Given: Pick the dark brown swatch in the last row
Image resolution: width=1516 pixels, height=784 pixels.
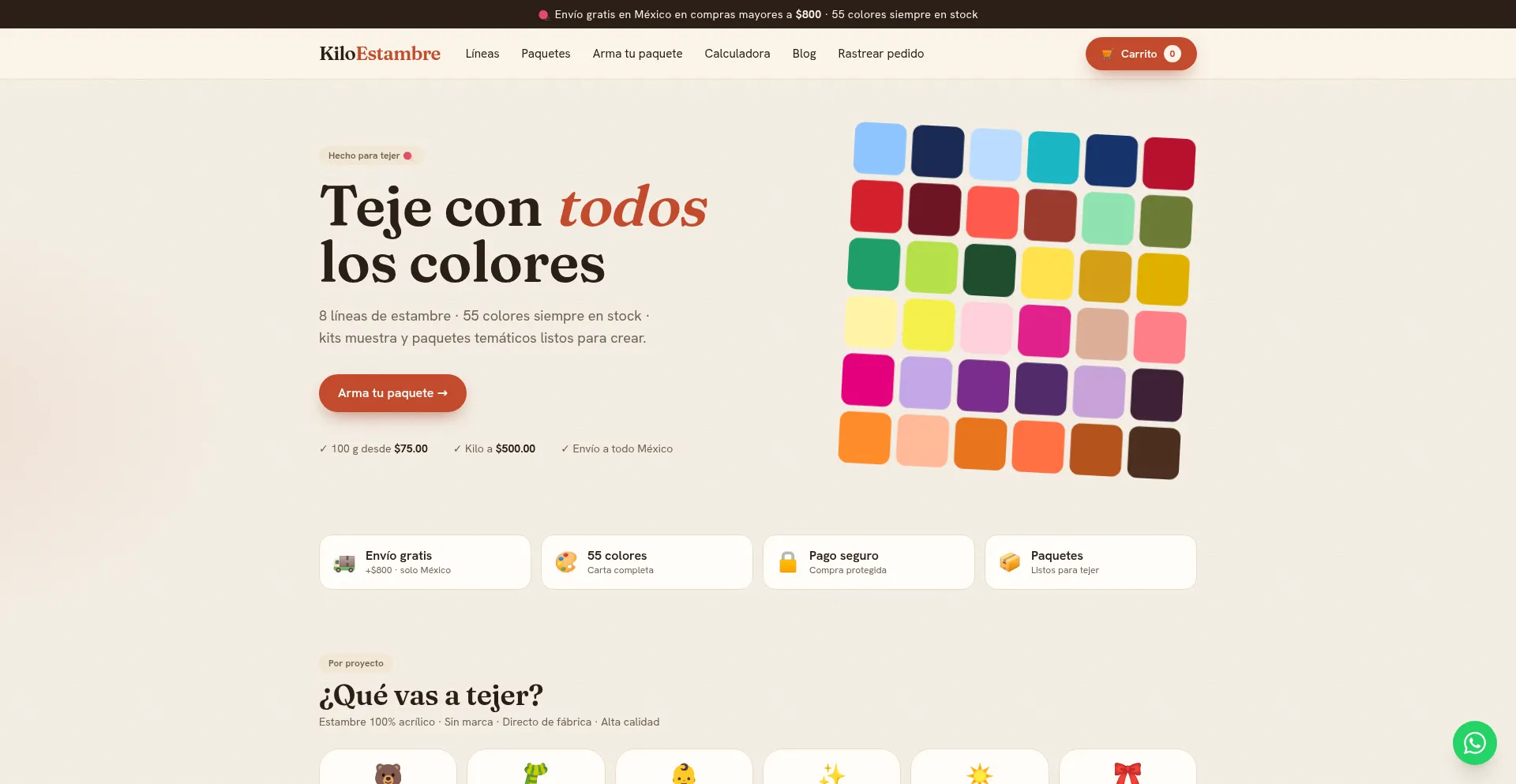Looking at the screenshot, I should click(1154, 453).
